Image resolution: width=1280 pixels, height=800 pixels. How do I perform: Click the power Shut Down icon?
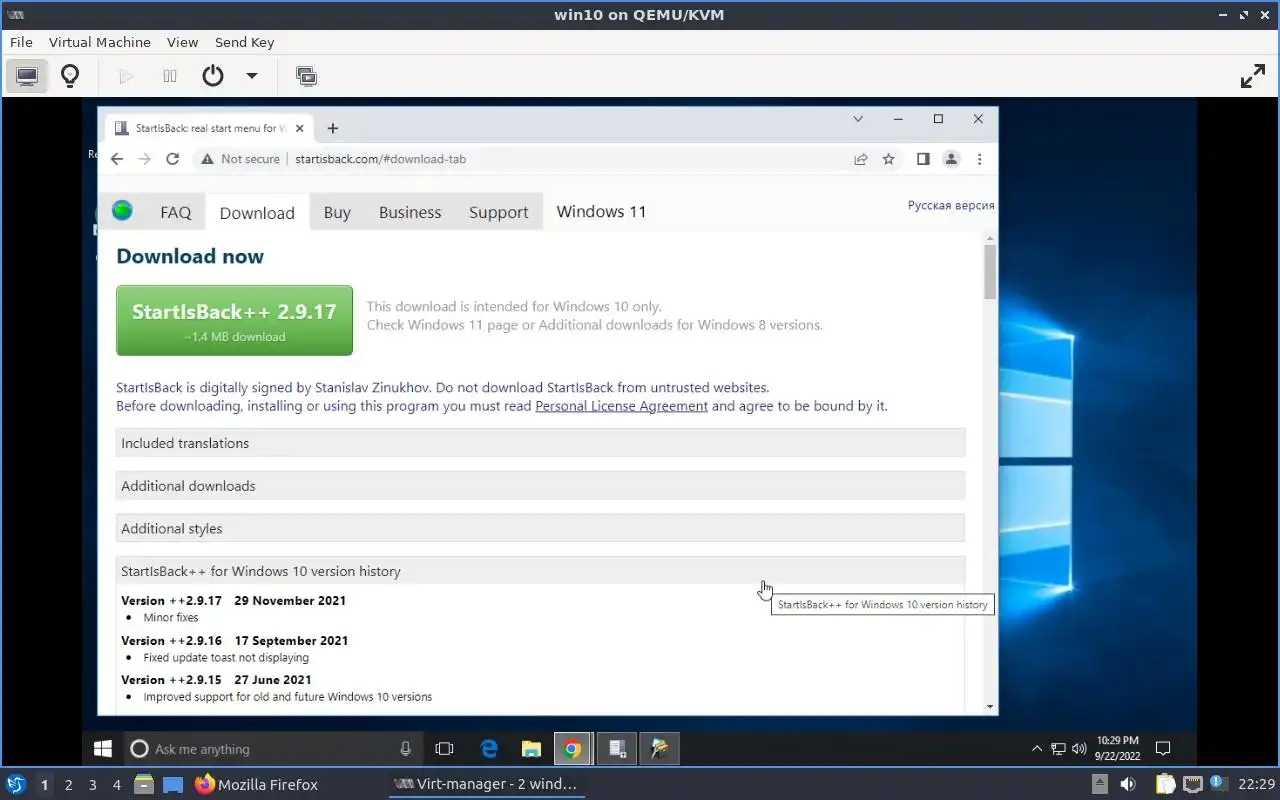(x=212, y=76)
